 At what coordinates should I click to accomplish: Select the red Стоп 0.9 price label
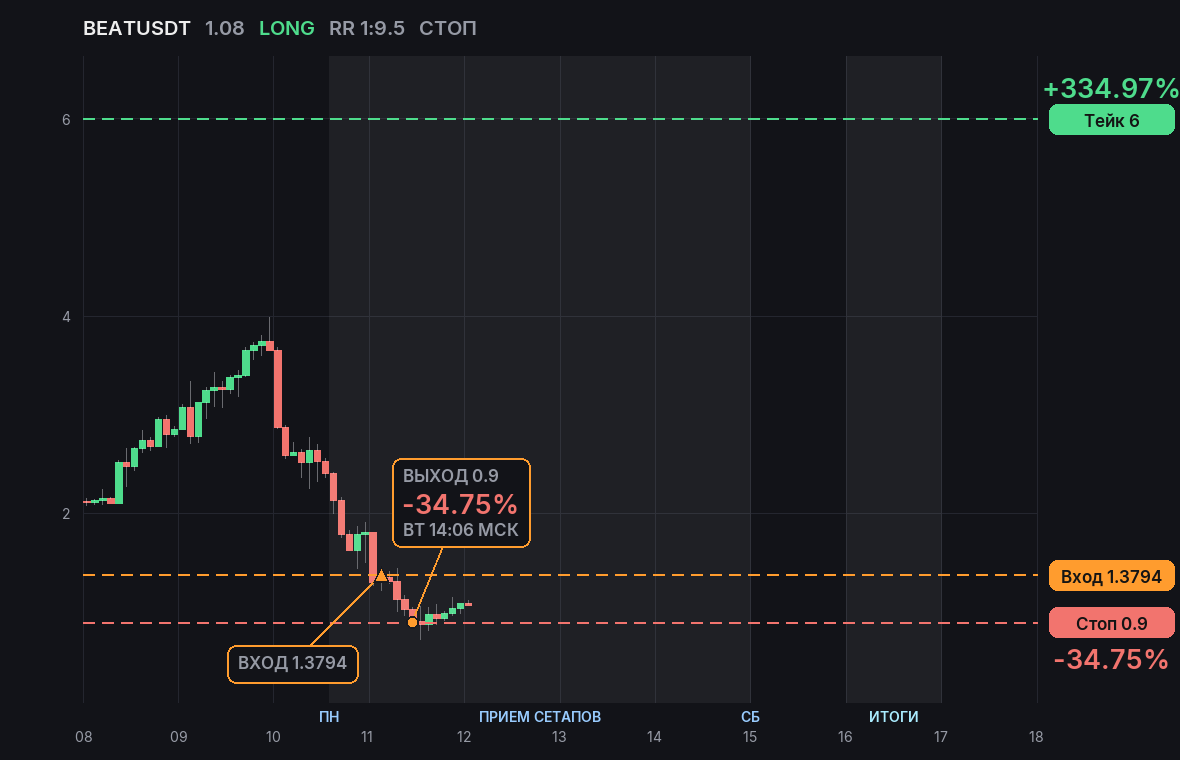tap(1112, 623)
